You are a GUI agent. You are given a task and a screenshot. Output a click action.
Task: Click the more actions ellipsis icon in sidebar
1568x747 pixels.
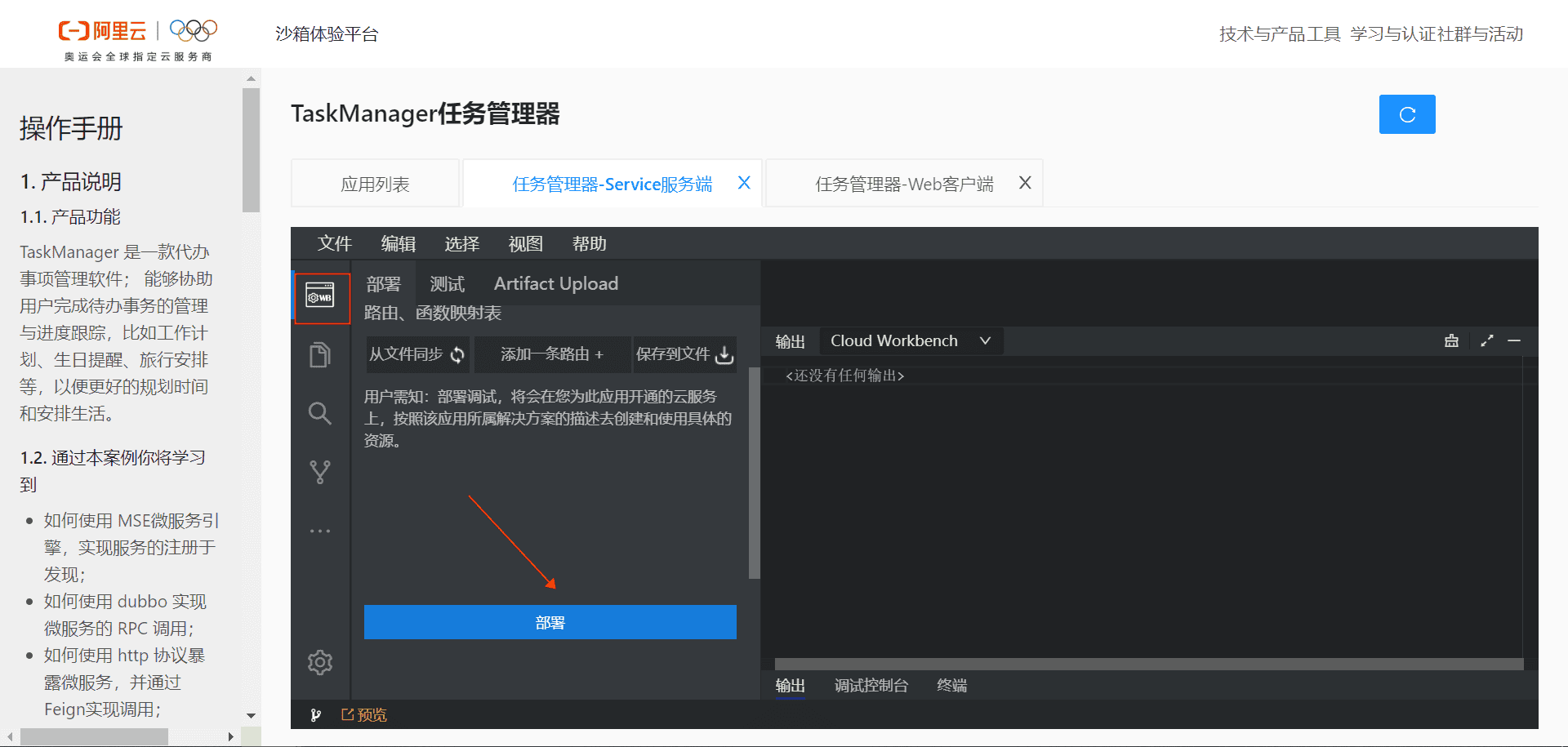point(320,530)
